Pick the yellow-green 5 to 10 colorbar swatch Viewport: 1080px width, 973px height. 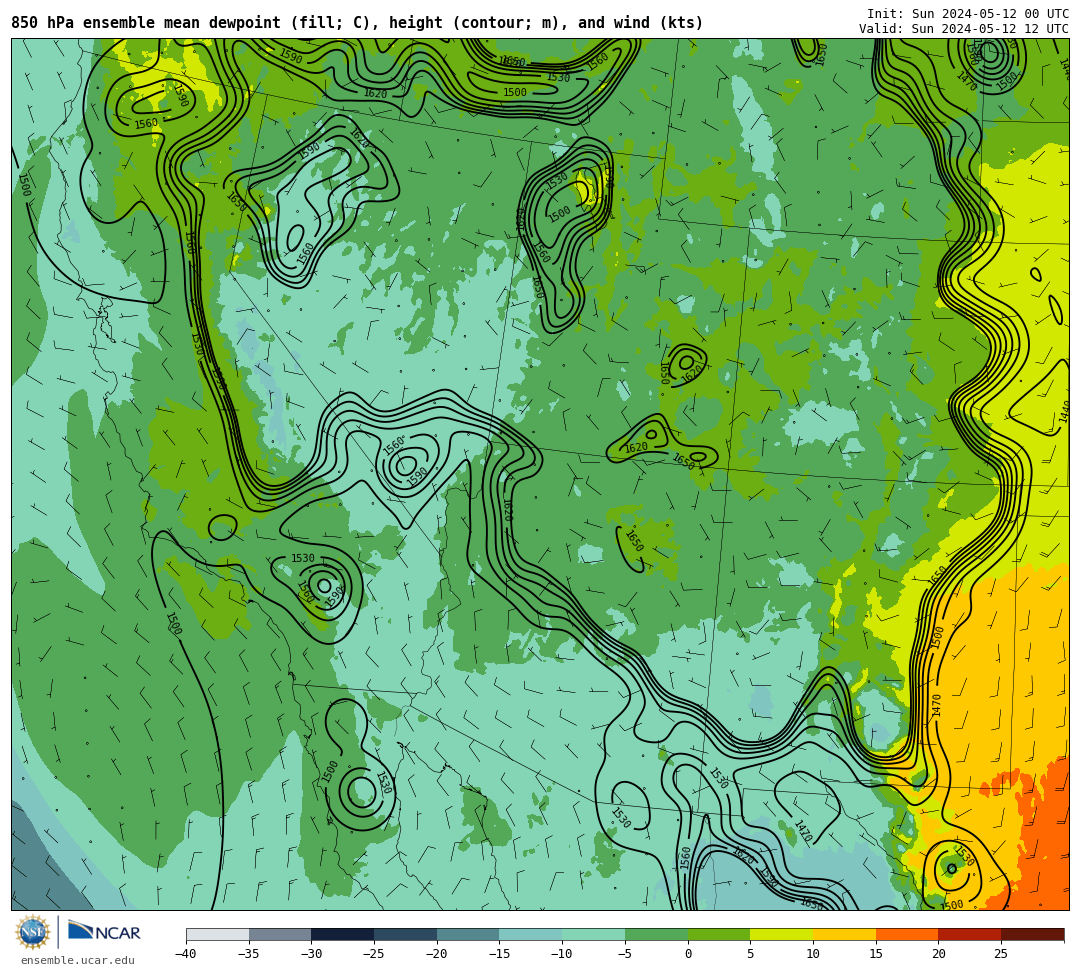click(782, 934)
